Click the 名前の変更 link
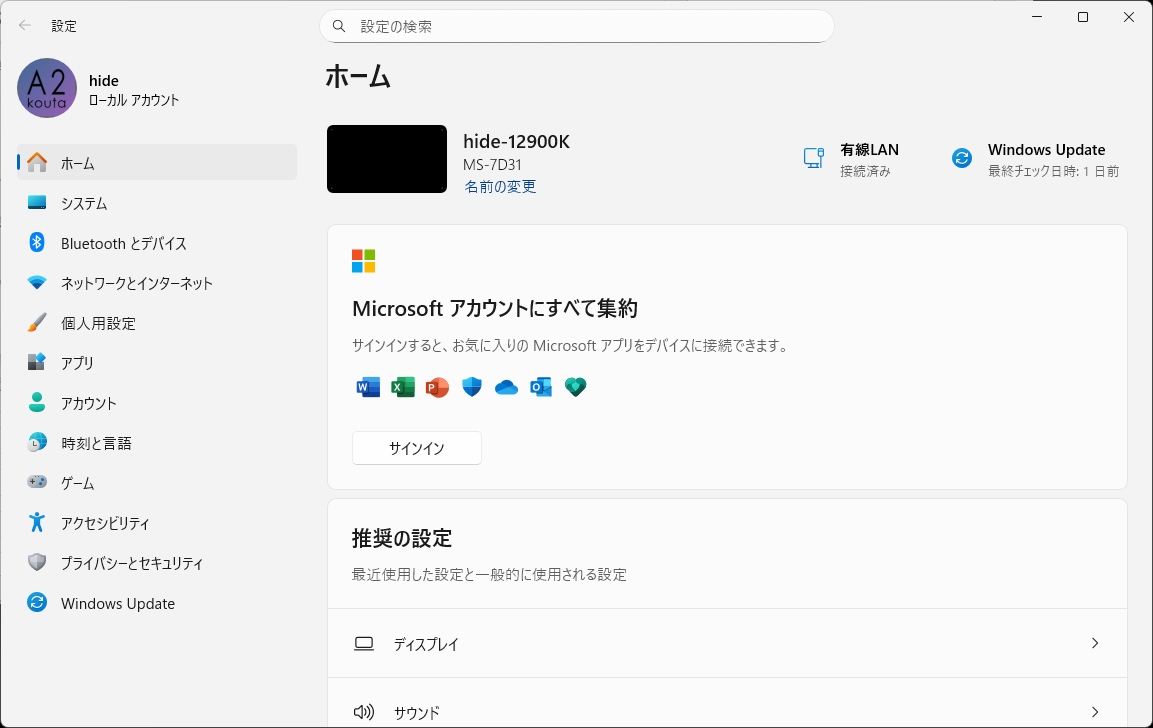Viewport: 1153px width, 728px height. [500, 187]
